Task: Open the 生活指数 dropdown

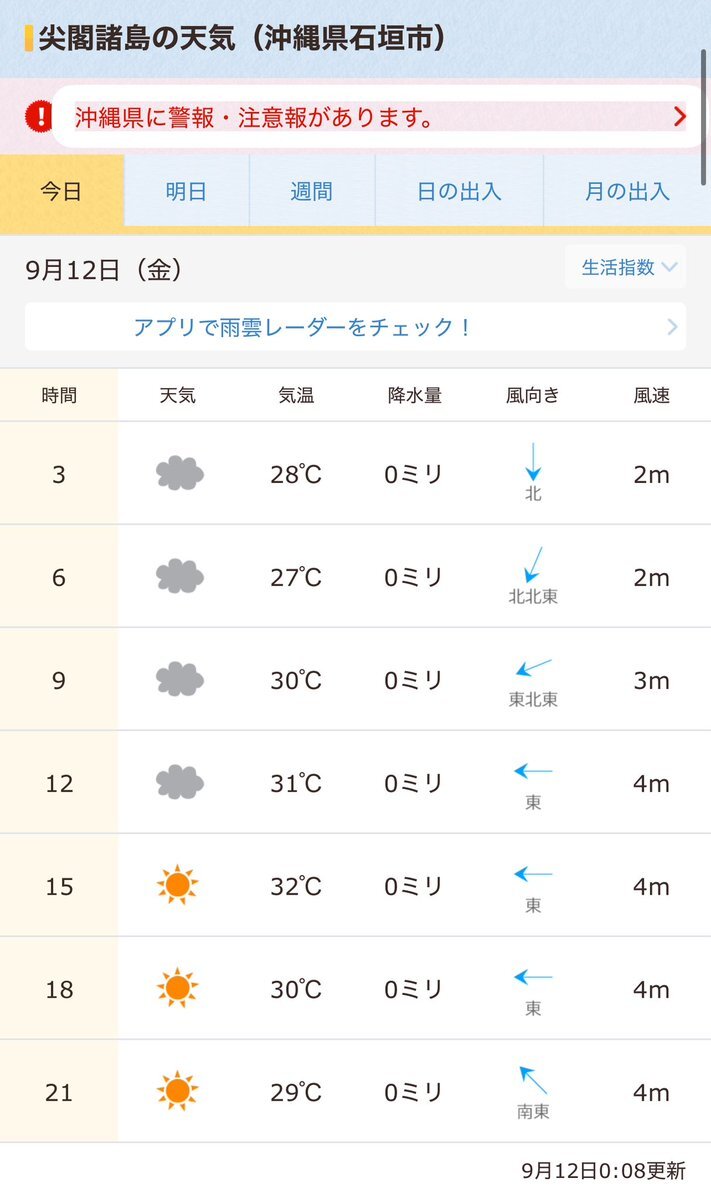Action: click(625, 267)
